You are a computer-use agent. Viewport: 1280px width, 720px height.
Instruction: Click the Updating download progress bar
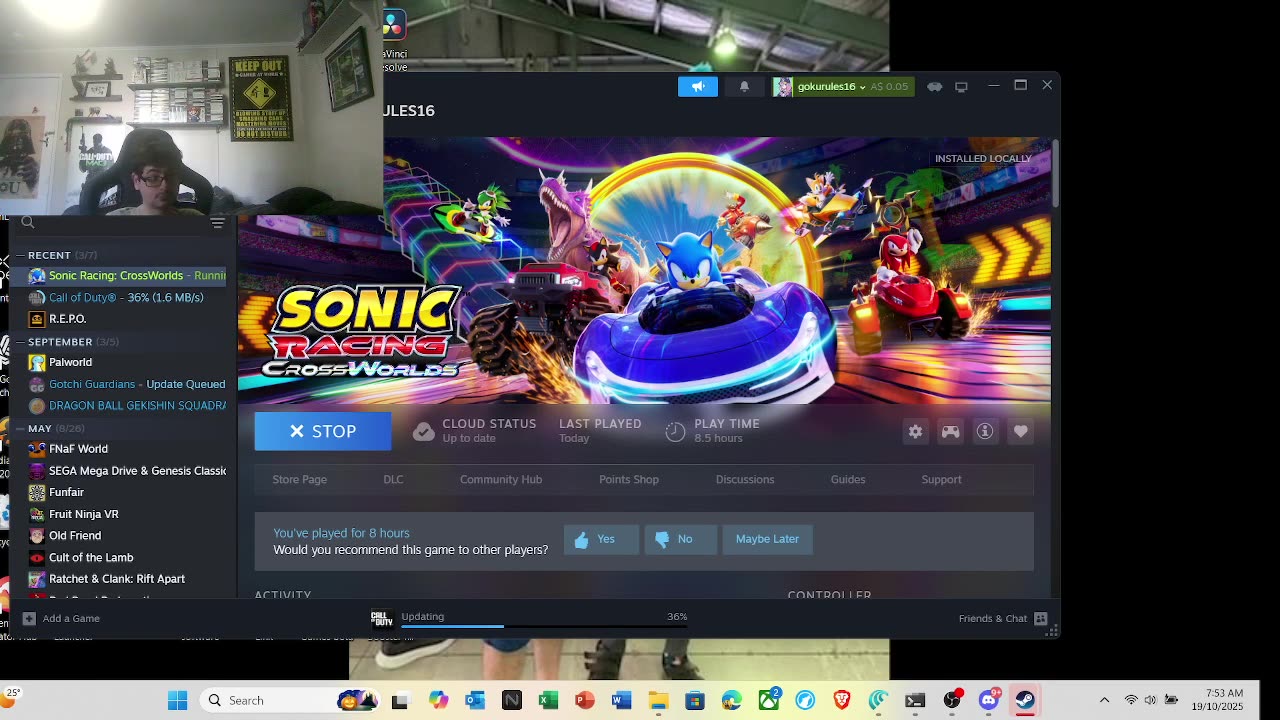pos(544,627)
